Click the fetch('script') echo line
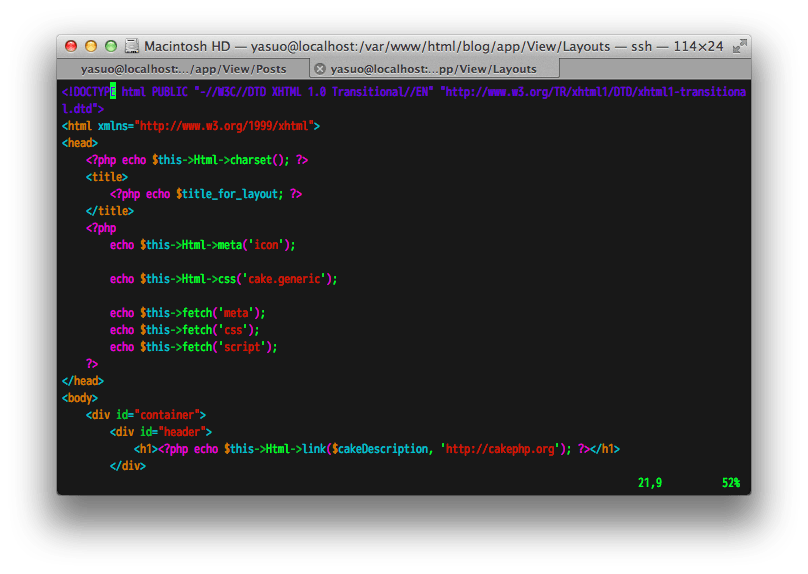 click(x=194, y=347)
